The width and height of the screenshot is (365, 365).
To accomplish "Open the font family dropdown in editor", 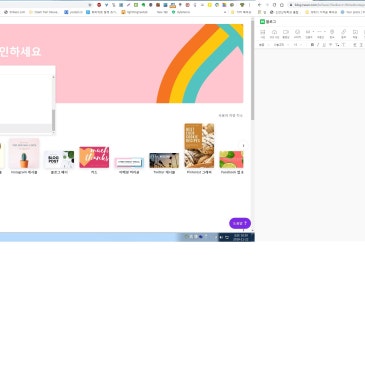I will (x=280, y=45).
